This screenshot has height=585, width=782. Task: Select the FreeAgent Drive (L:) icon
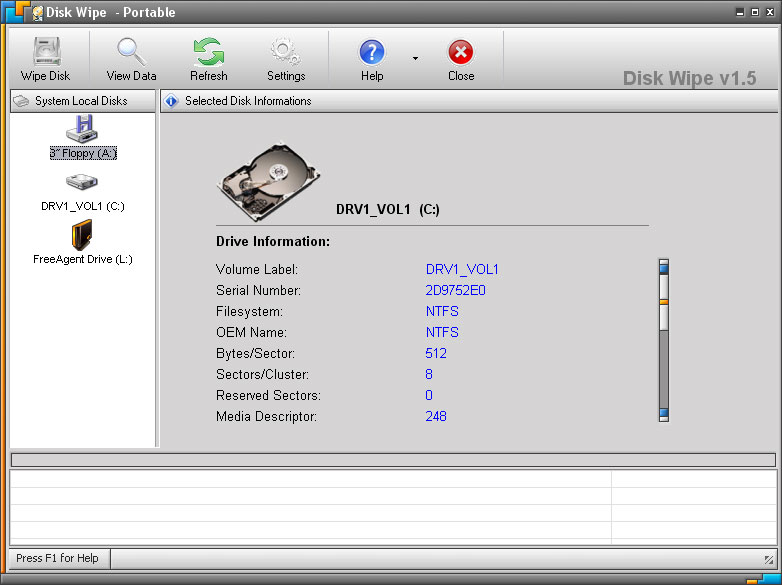click(82, 235)
